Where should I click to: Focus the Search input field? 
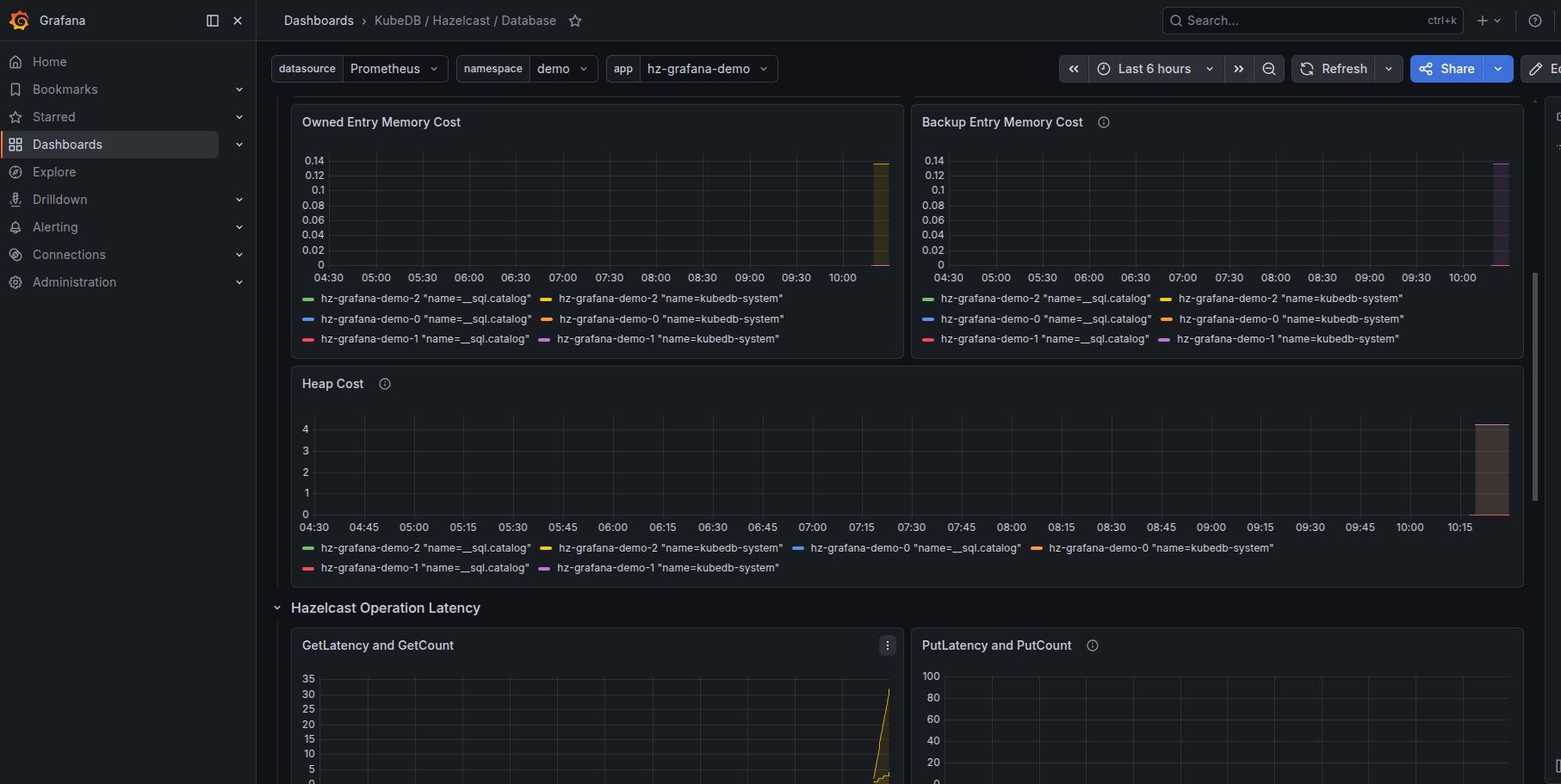click(x=1313, y=21)
